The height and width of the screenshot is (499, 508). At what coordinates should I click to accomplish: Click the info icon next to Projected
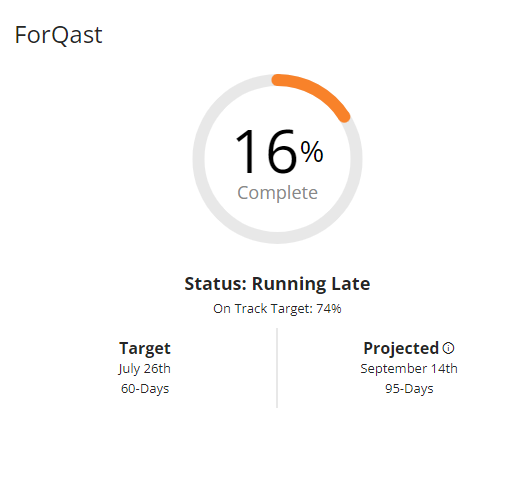point(448,348)
